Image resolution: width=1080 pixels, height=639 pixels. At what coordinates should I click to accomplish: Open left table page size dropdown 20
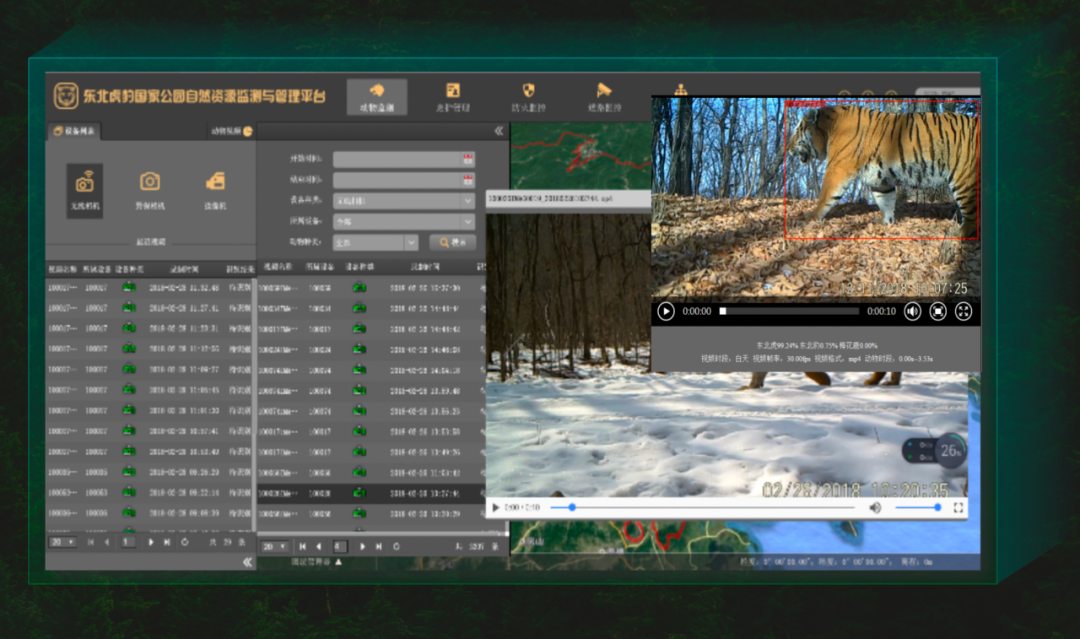[62, 543]
